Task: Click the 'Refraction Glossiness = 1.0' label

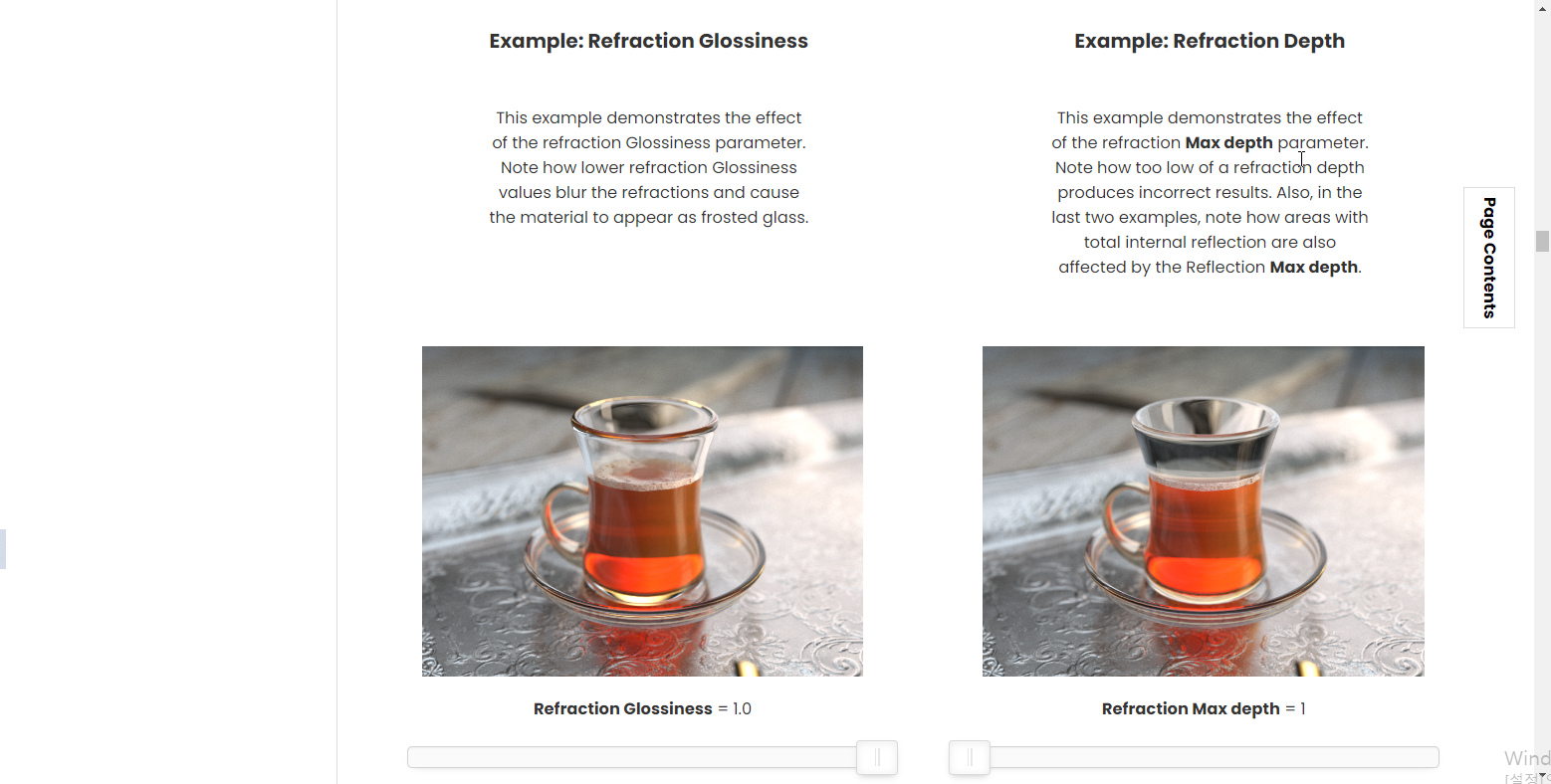Action: pos(642,708)
